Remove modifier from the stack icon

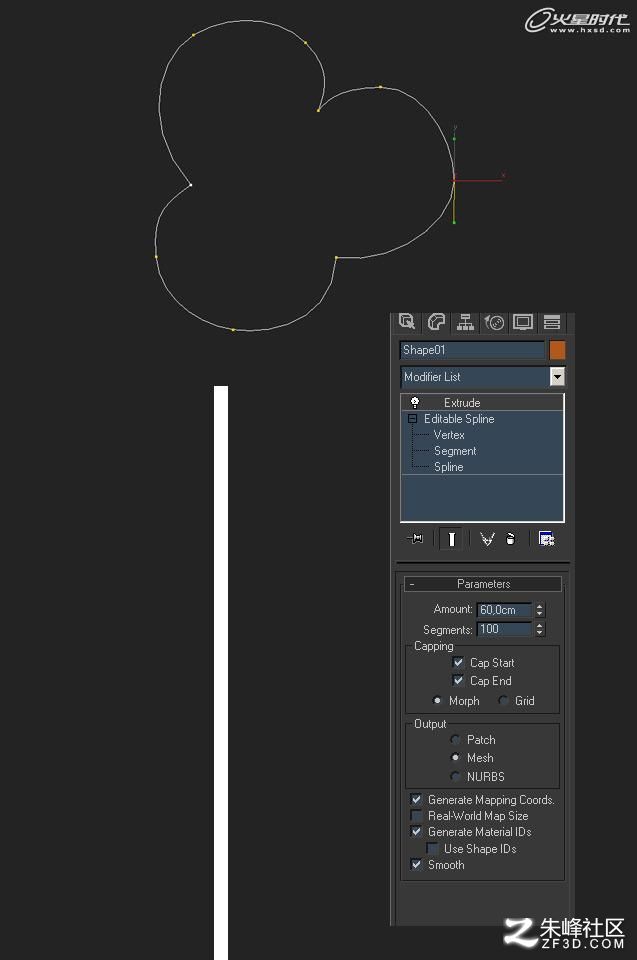511,539
